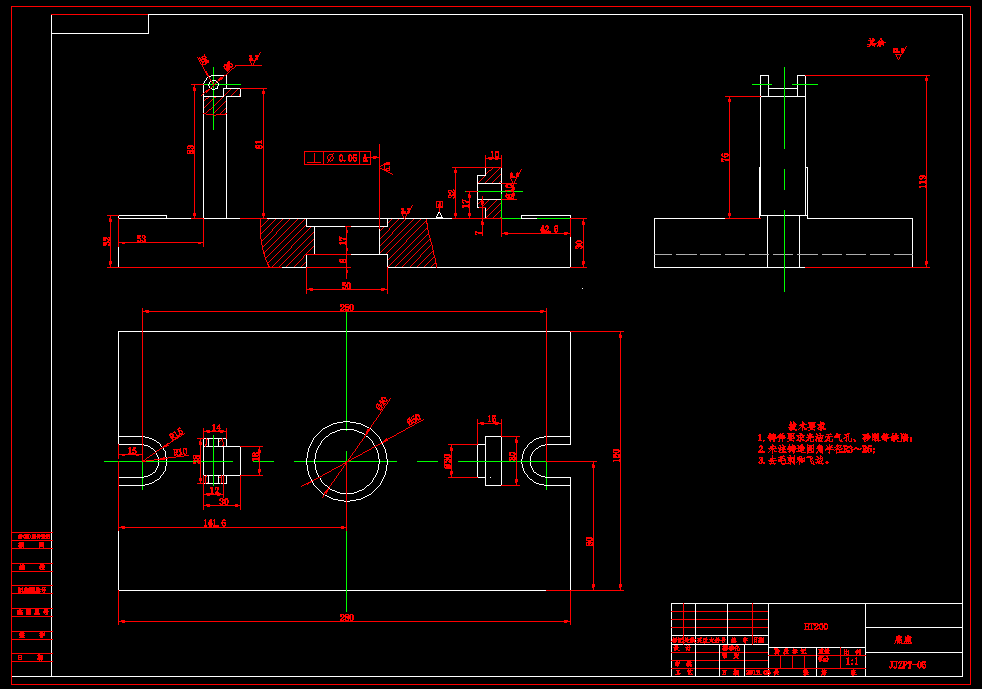The image size is (982, 689).
Task: Select the 141.6 dimension text
Action: (x=215, y=523)
